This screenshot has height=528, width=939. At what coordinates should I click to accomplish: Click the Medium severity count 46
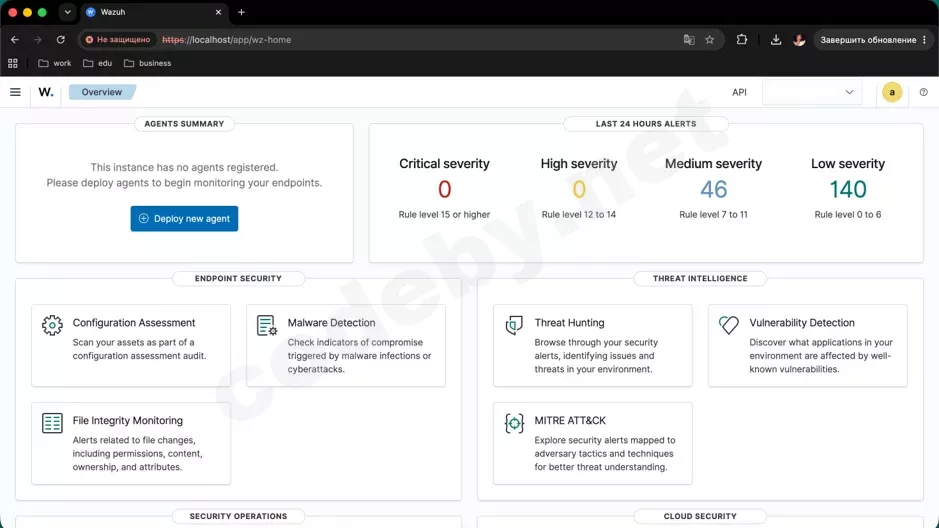coord(713,189)
